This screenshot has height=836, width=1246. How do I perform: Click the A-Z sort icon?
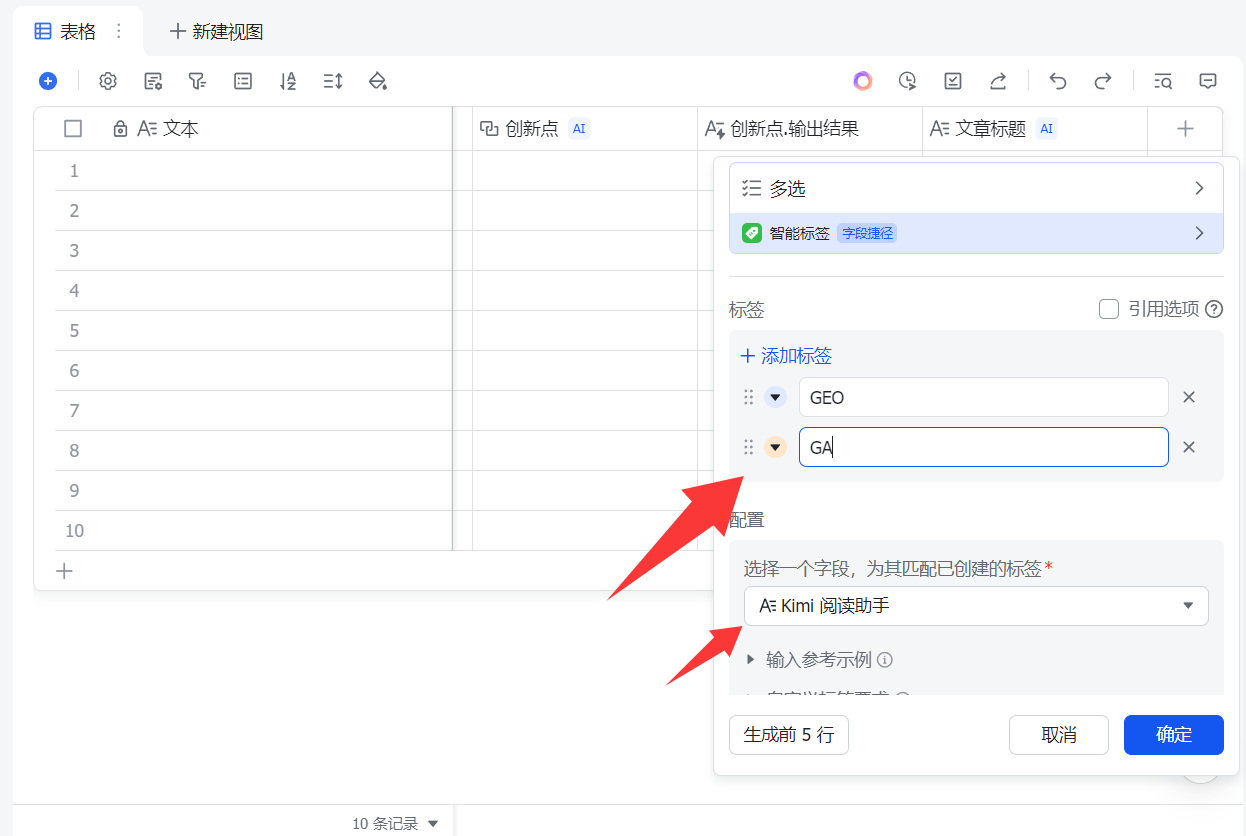pyautogui.click(x=288, y=81)
